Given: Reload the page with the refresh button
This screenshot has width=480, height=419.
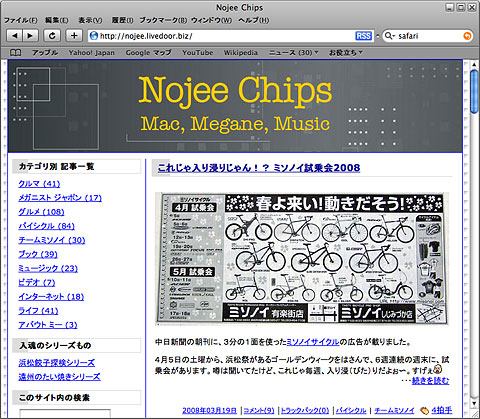Looking at the screenshot, I should [x=52, y=35].
